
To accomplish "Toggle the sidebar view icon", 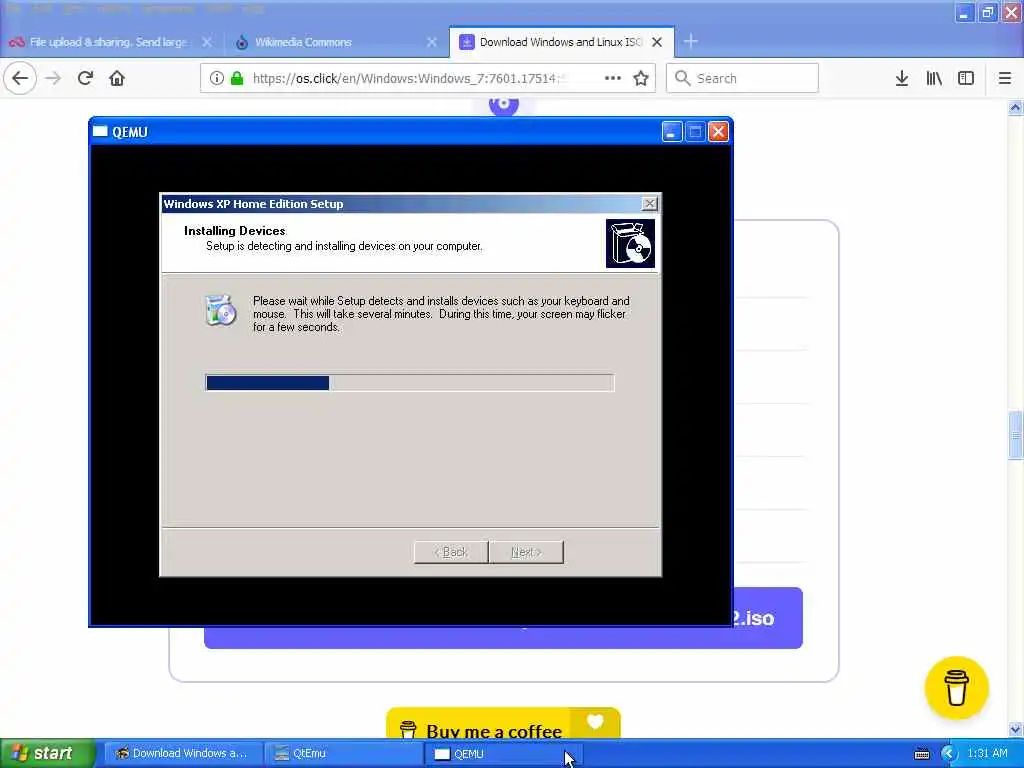I will tap(966, 78).
